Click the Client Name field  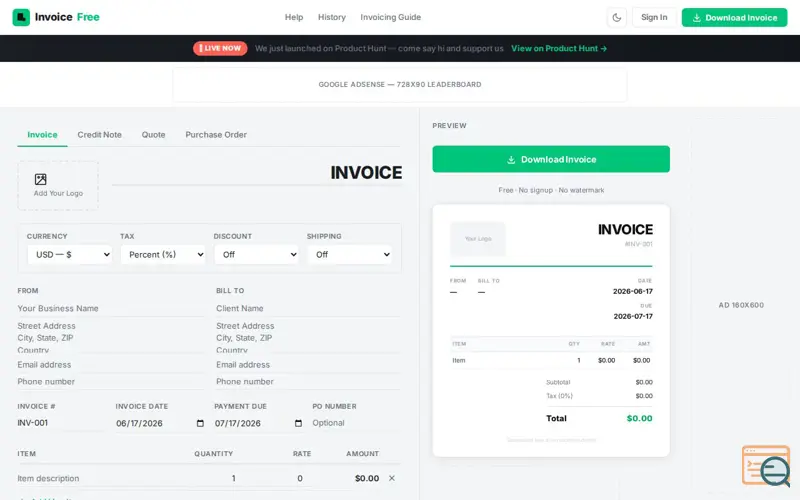pos(309,309)
